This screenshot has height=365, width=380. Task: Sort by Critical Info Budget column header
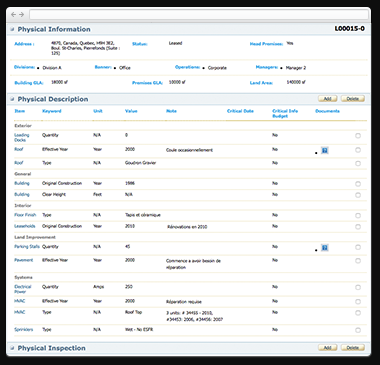[285, 113]
